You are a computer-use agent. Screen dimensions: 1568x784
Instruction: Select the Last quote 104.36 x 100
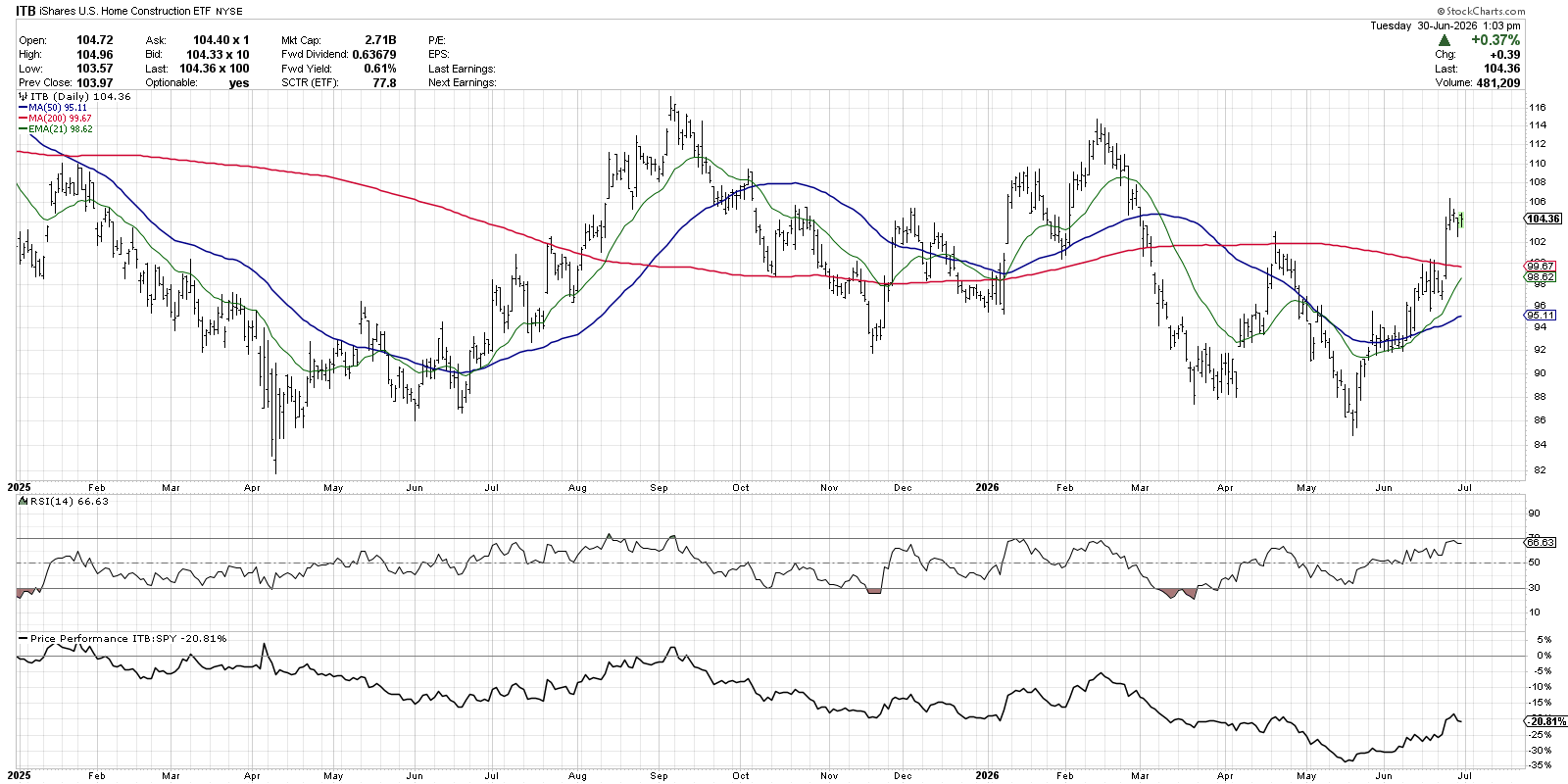pyautogui.click(x=215, y=69)
